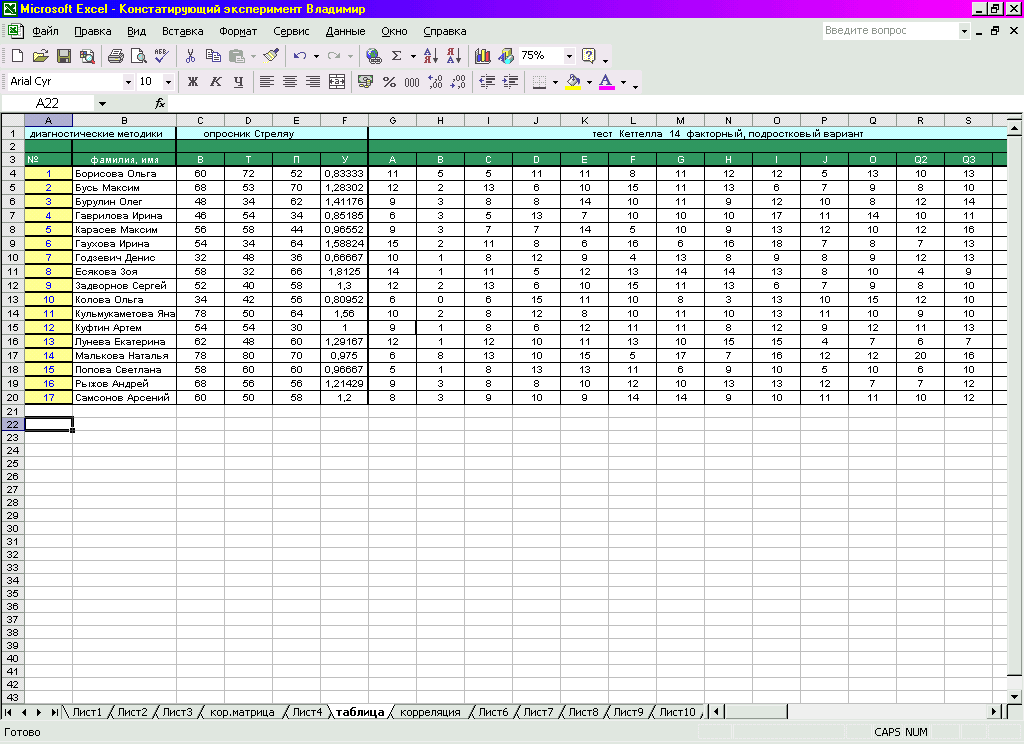The image size is (1024, 744).
Task: Toggle italic formatting (К button)
Action: (215, 82)
